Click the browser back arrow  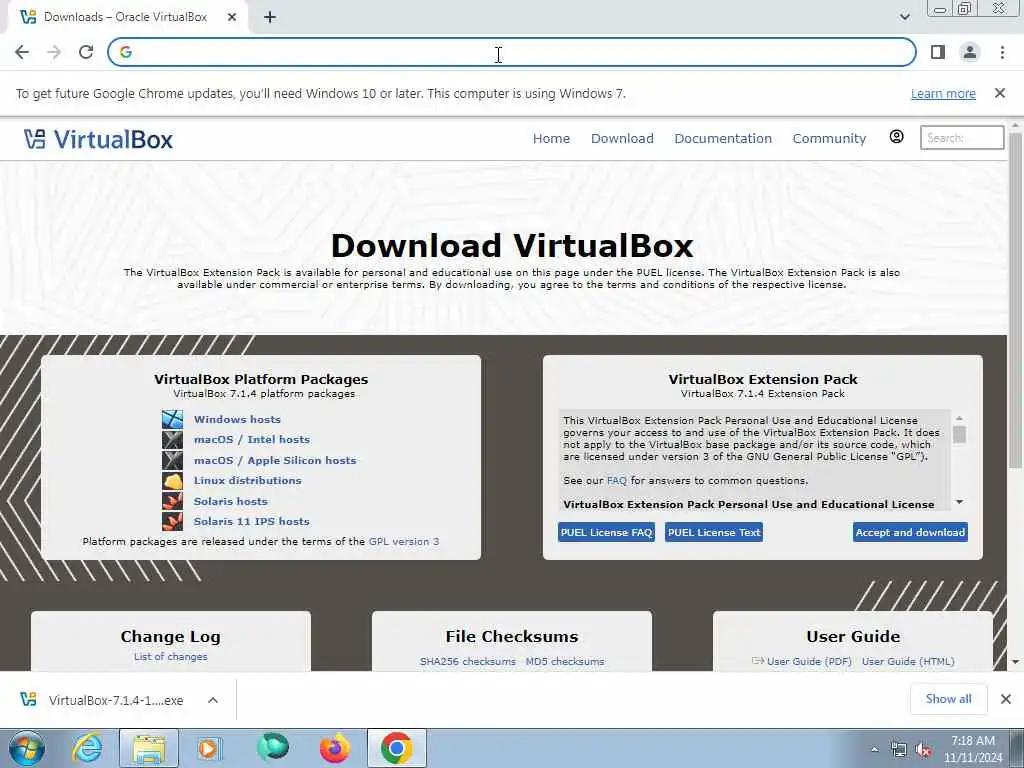pos(22,52)
